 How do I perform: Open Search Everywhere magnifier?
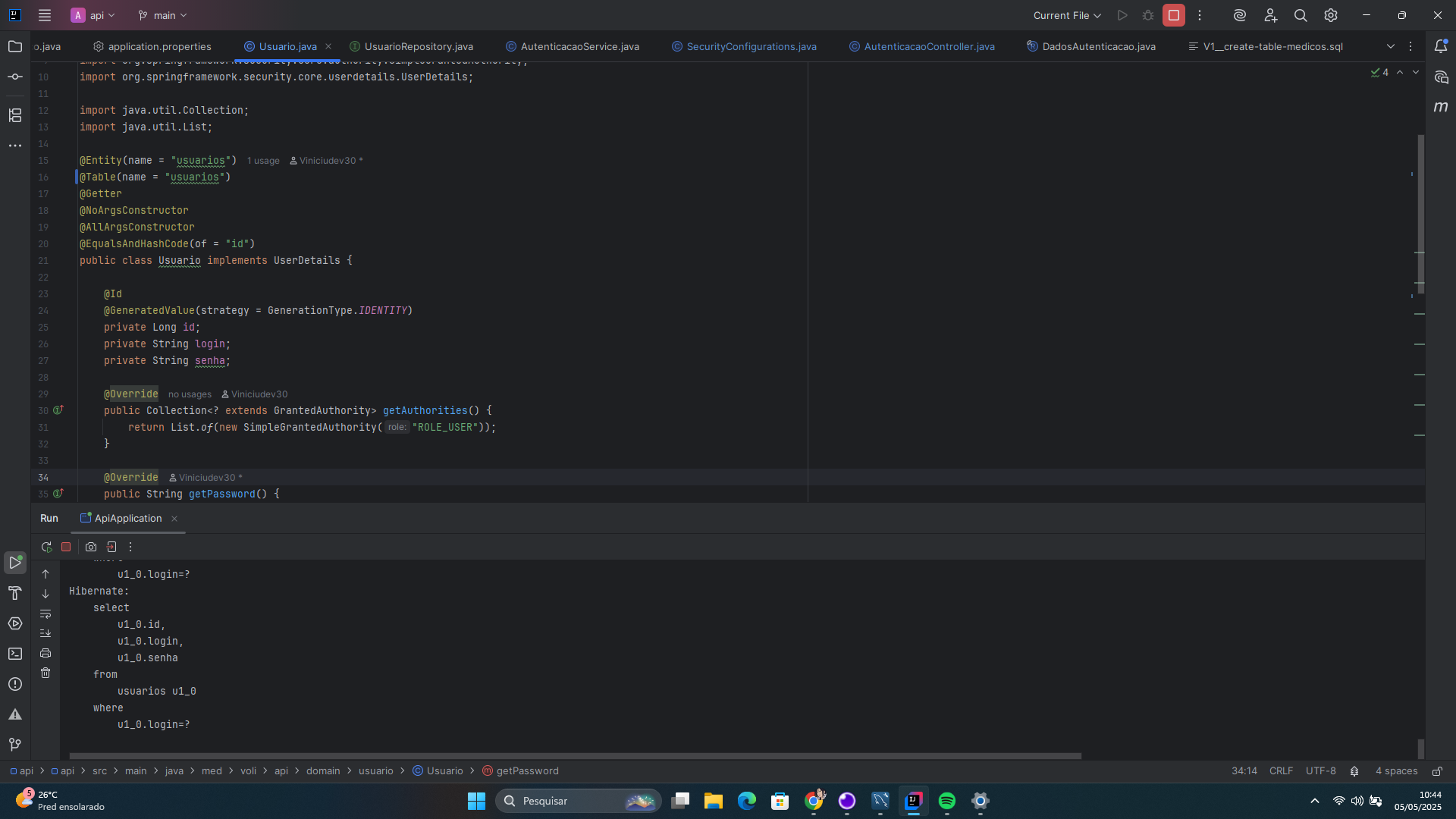(x=1301, y=15)
